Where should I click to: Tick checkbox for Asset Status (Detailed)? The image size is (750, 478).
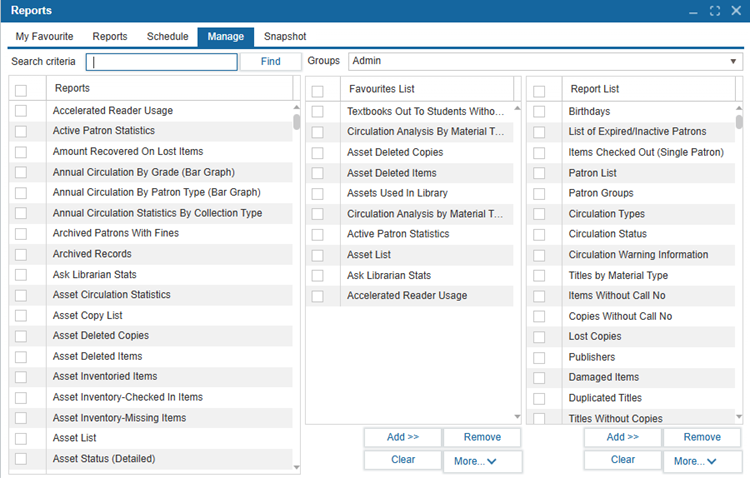click(21, 459)
